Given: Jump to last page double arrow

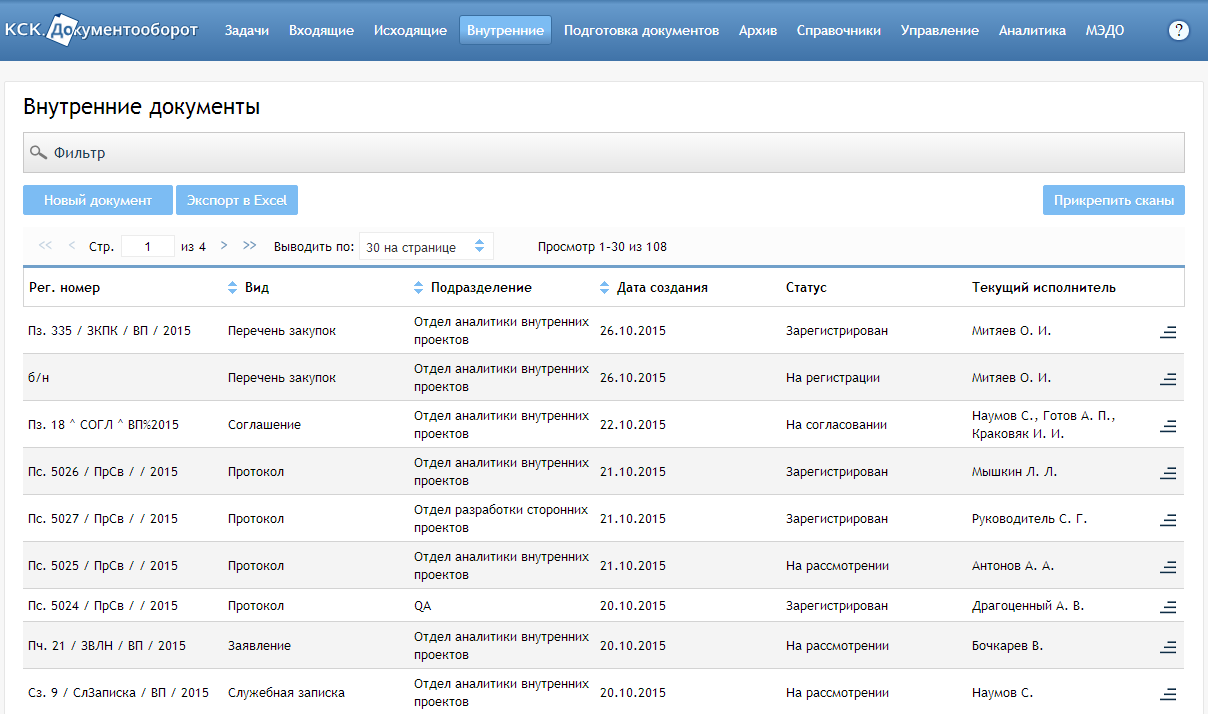Looking at the screenshot, I should 250,245.
